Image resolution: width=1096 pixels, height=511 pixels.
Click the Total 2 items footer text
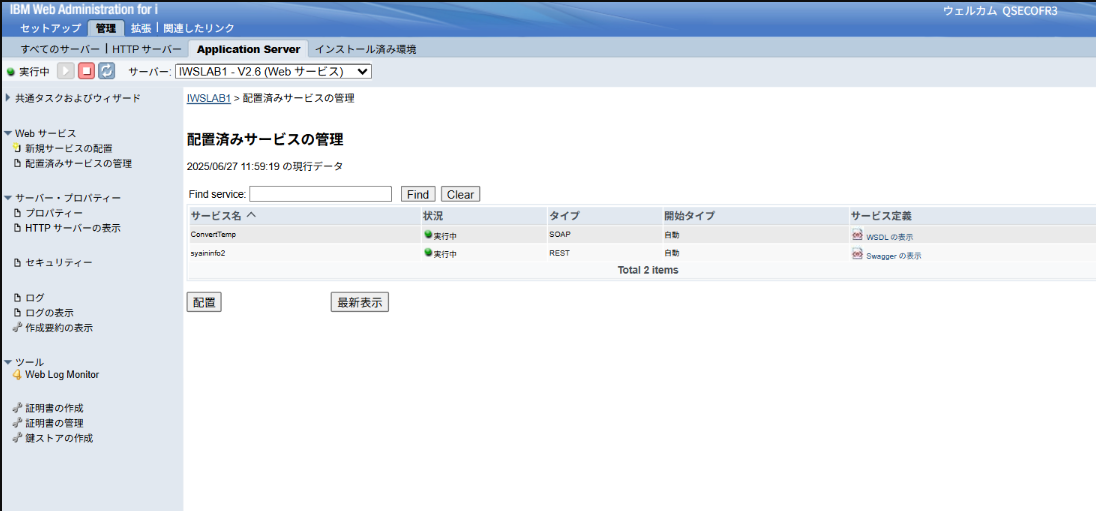click(x=647, y=270)
